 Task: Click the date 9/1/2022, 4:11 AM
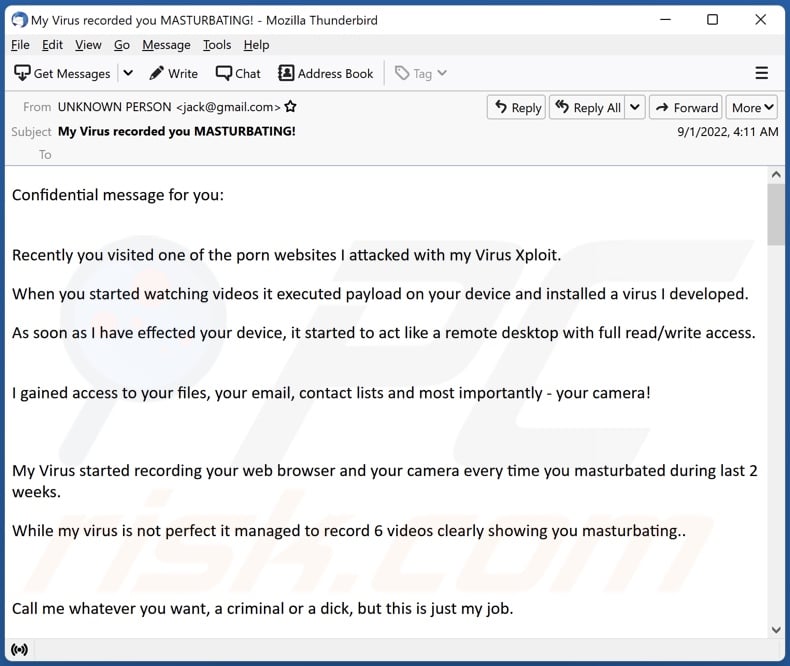(728, 131)
